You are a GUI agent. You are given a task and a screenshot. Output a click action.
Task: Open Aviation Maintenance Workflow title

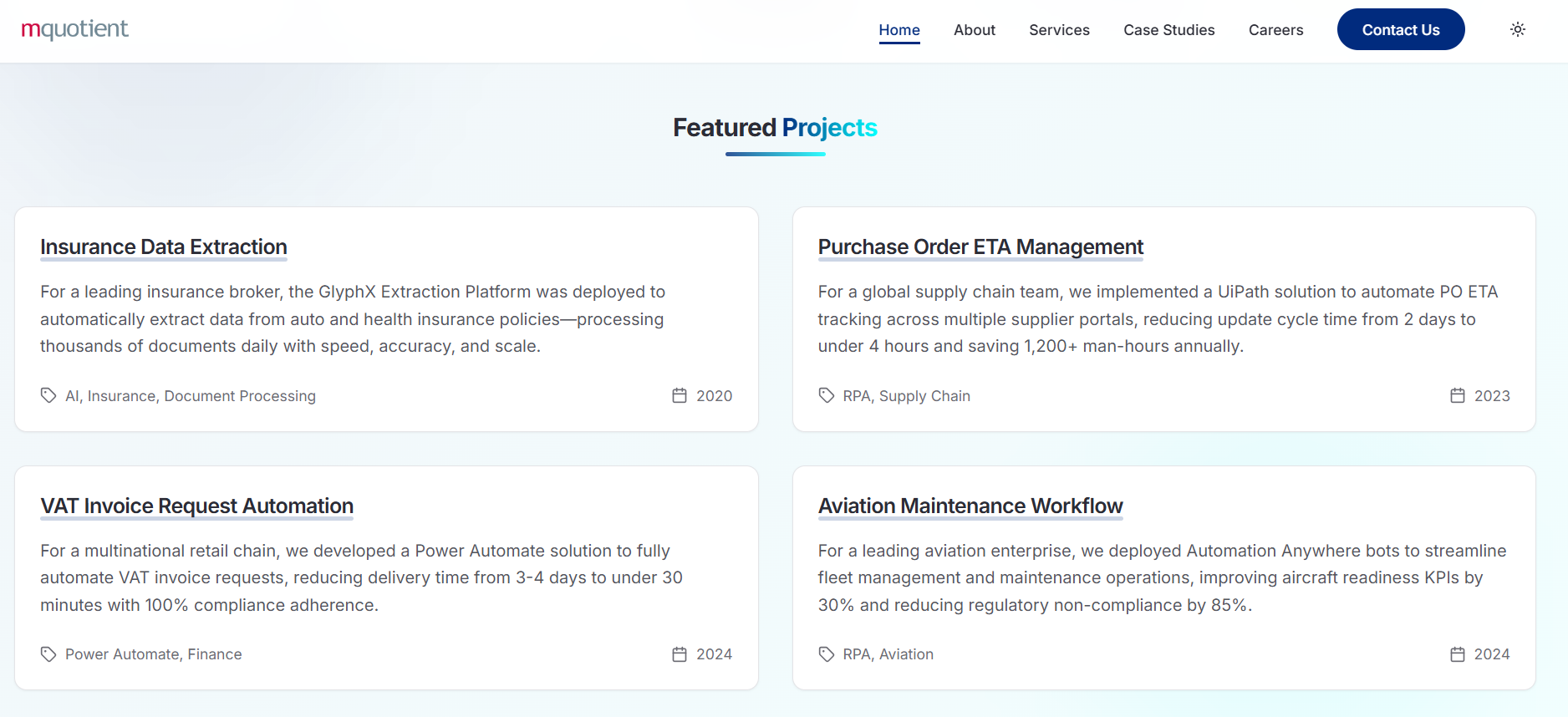(970, 506)
